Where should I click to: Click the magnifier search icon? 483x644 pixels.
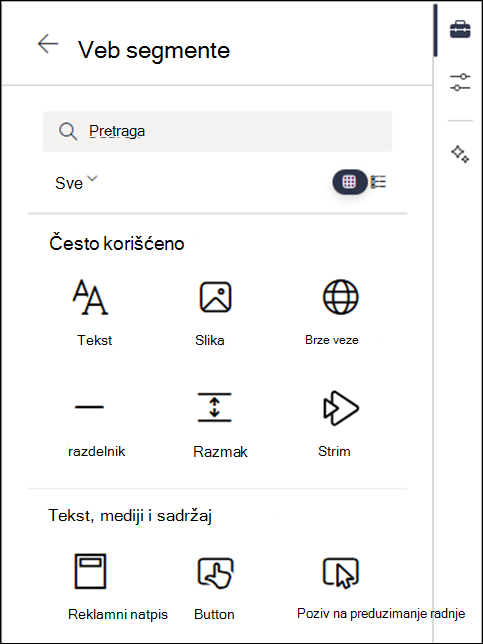coord(68,132)
